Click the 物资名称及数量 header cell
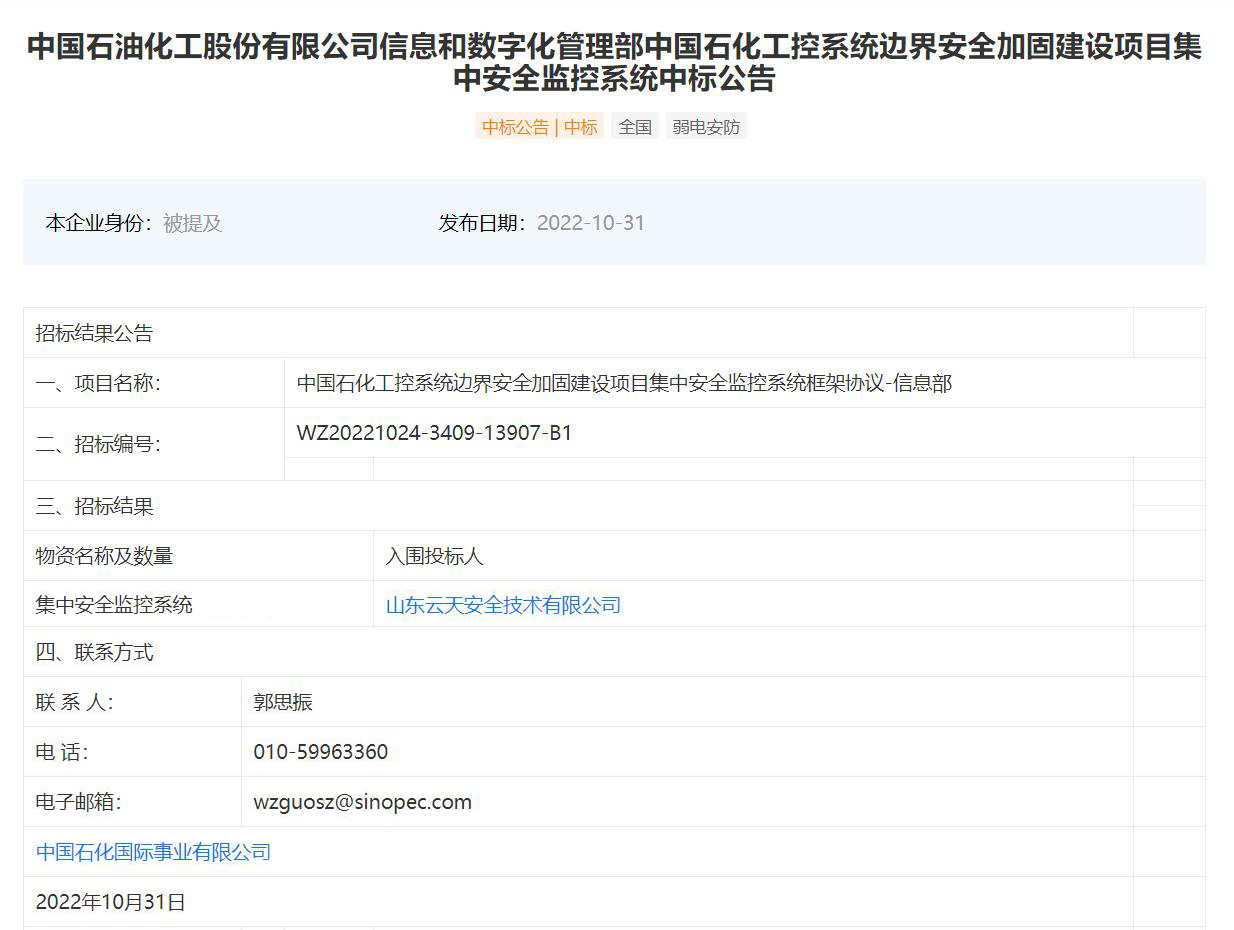1234x930 pixels. click(x=198, y=556)
